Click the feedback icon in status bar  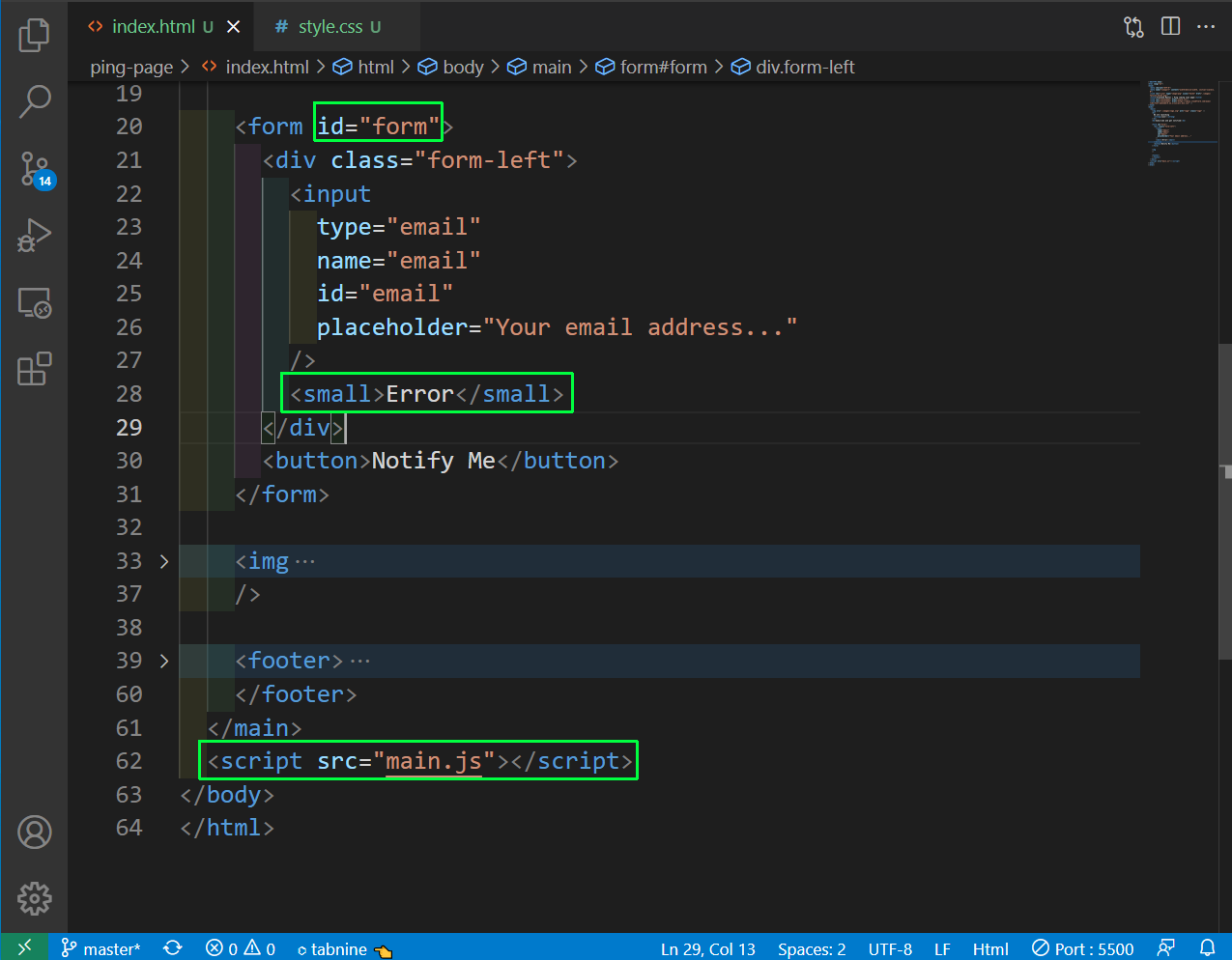click(1167, 948)
